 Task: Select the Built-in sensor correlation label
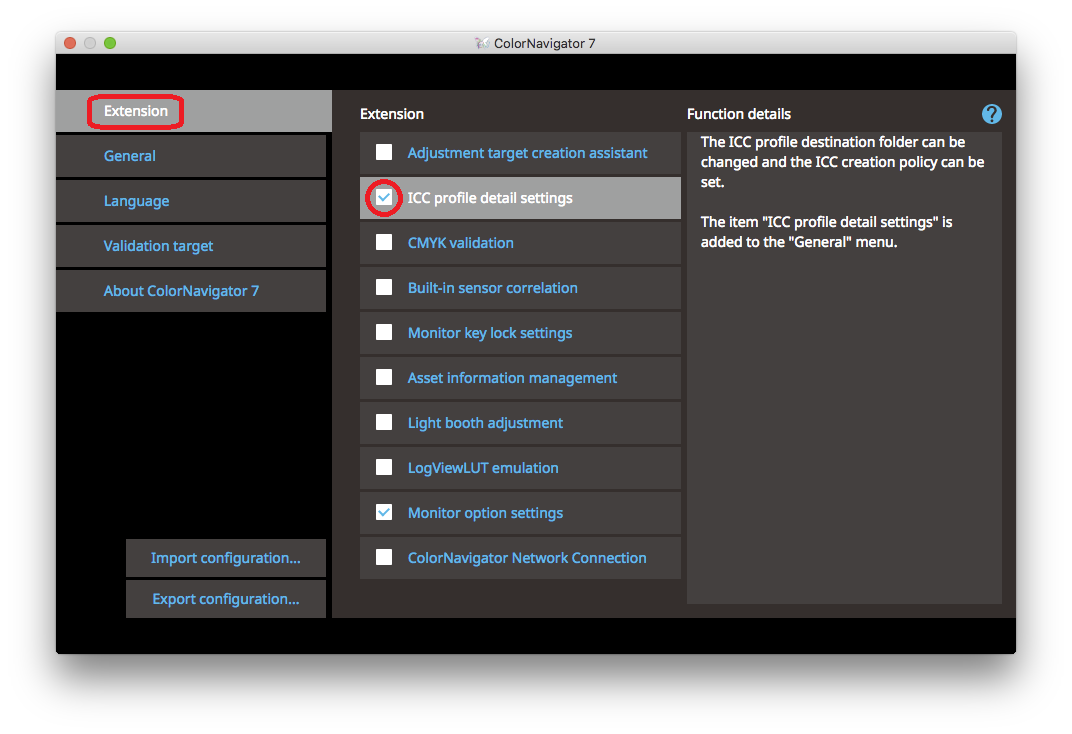(x=492, y=288)
